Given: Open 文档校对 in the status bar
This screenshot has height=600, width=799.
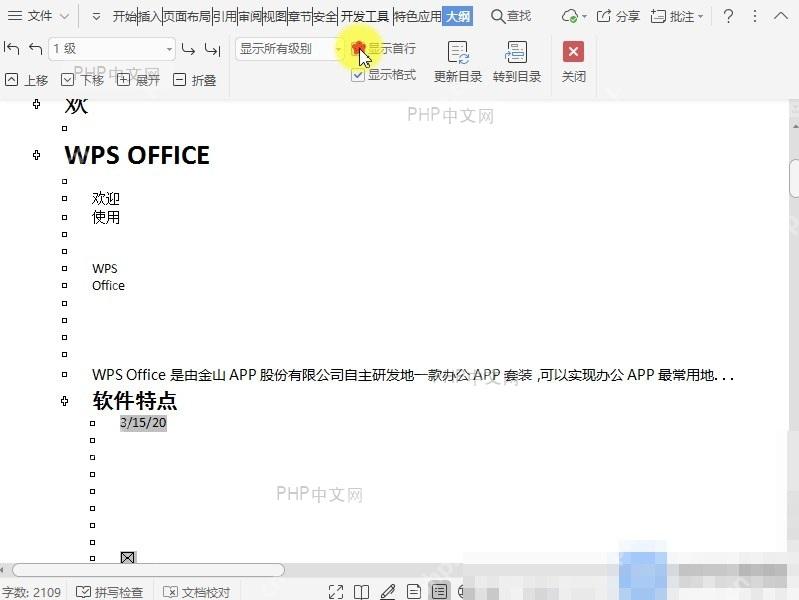Looking at the screenshot, I should [x=196, y=592].
